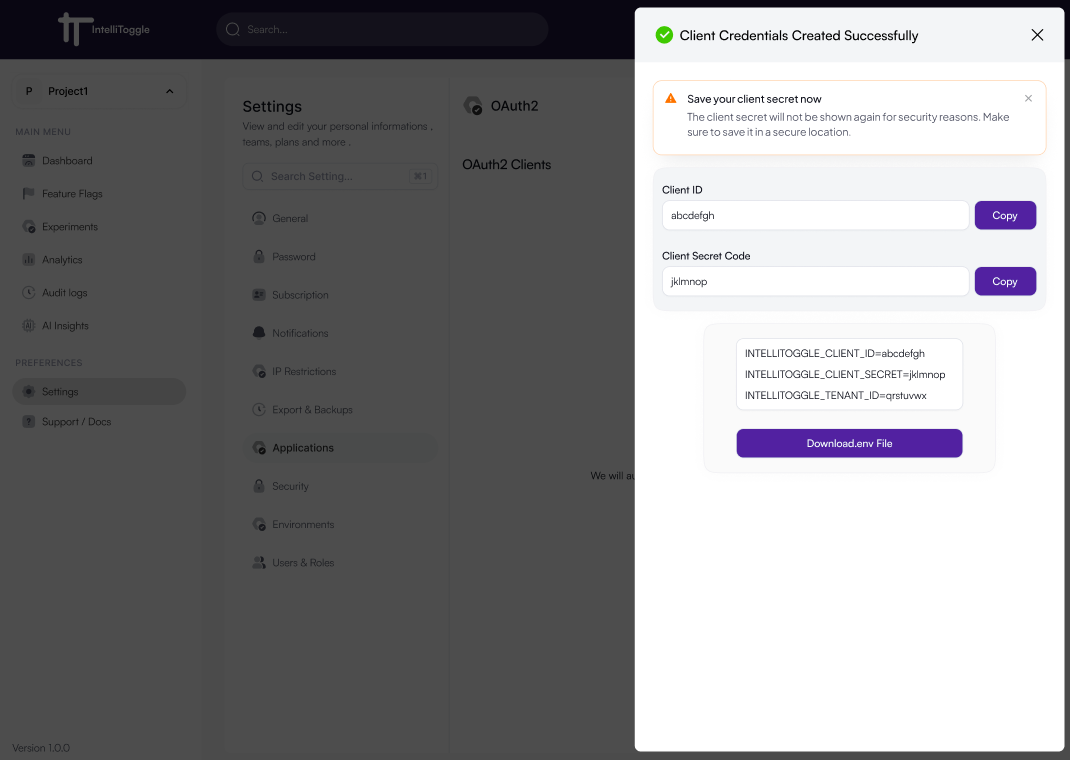Click the Support / Docs icon
The image size is (1070, 760).
point(29,422)
